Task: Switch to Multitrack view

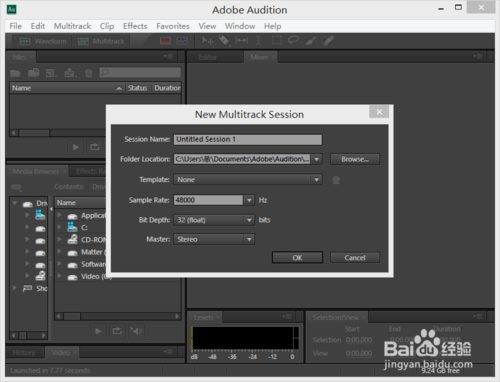Action: pyautogui.click(x=101, y=41)
